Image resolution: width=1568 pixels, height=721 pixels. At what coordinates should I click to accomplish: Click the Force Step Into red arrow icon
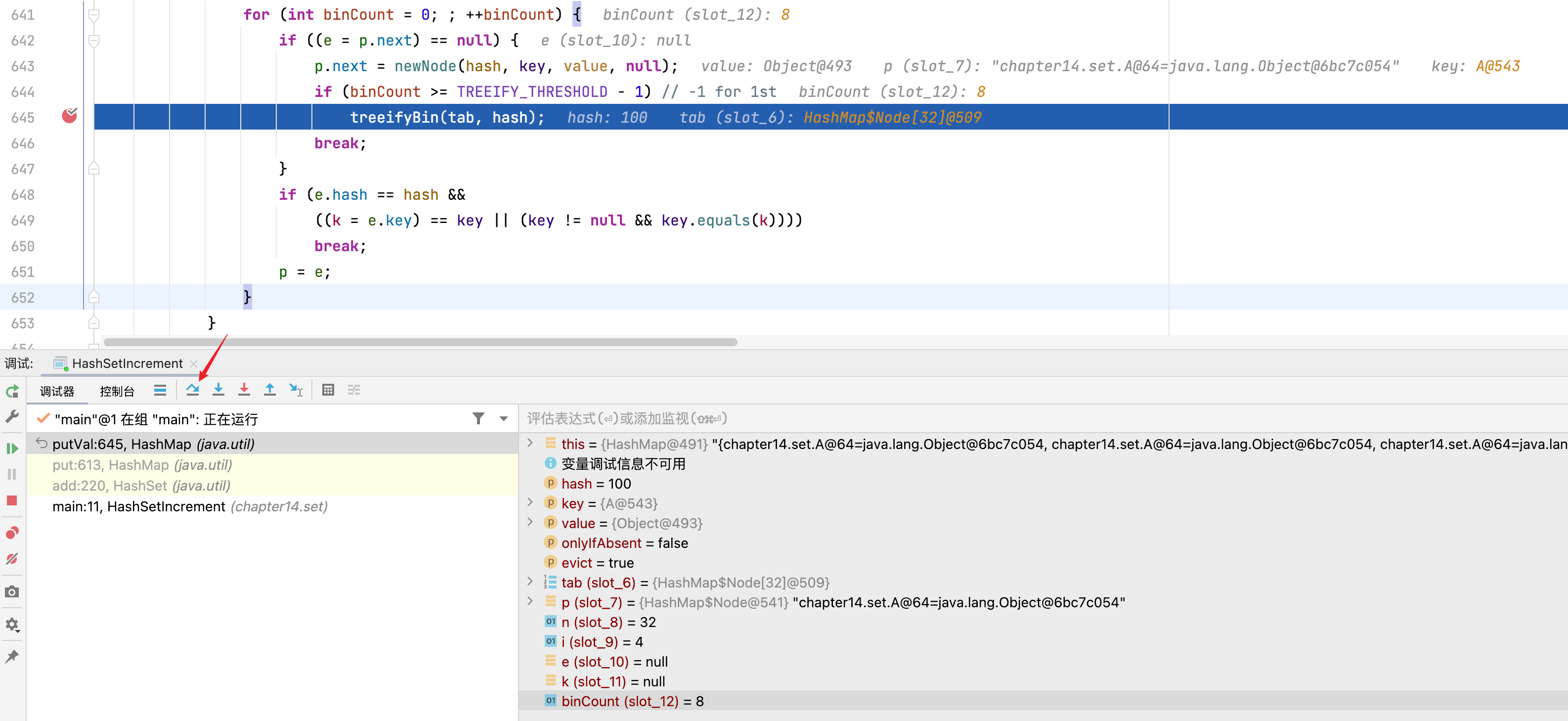coord(244,390)
